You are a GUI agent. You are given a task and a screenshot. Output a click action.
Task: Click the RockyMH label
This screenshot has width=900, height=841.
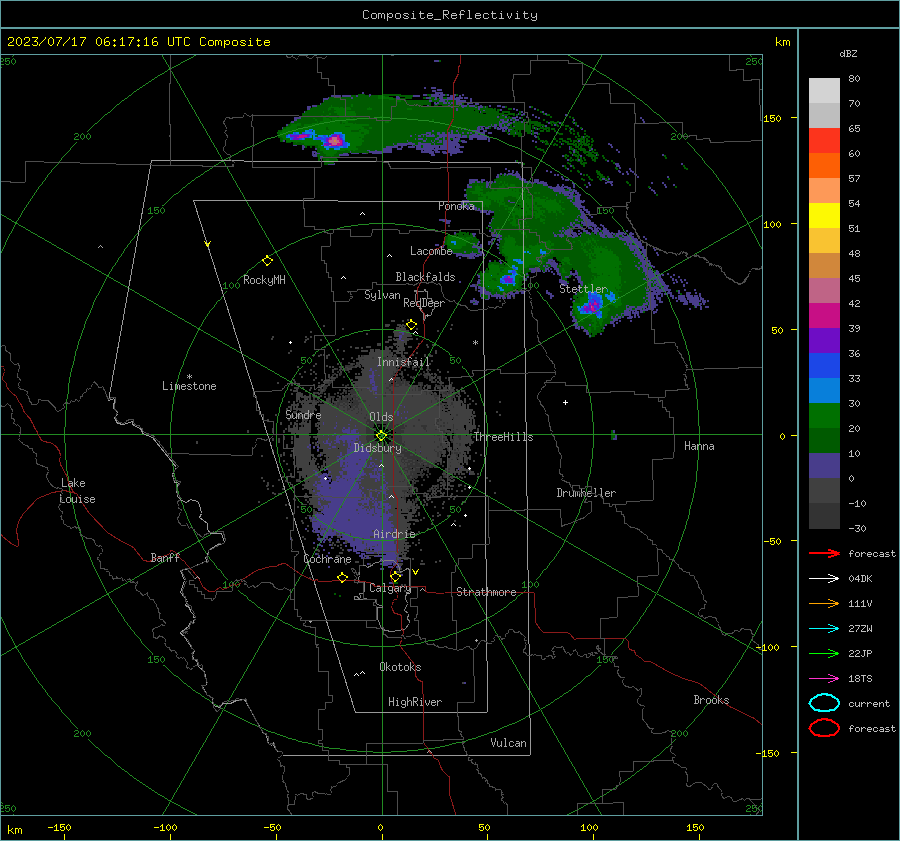coord(264,280)
